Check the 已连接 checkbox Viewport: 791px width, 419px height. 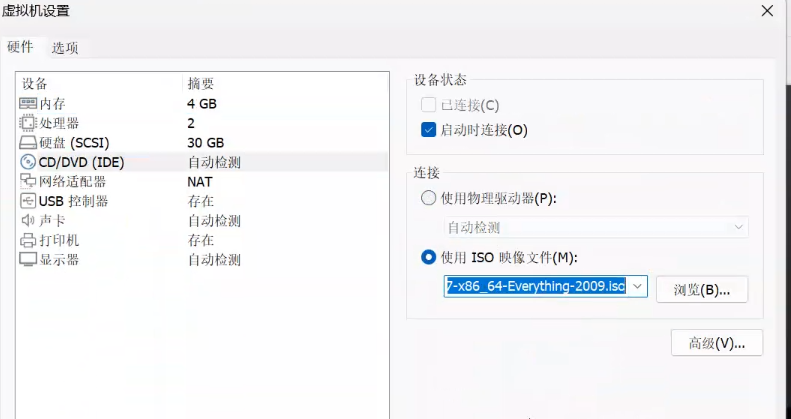(x=429, y=105)
